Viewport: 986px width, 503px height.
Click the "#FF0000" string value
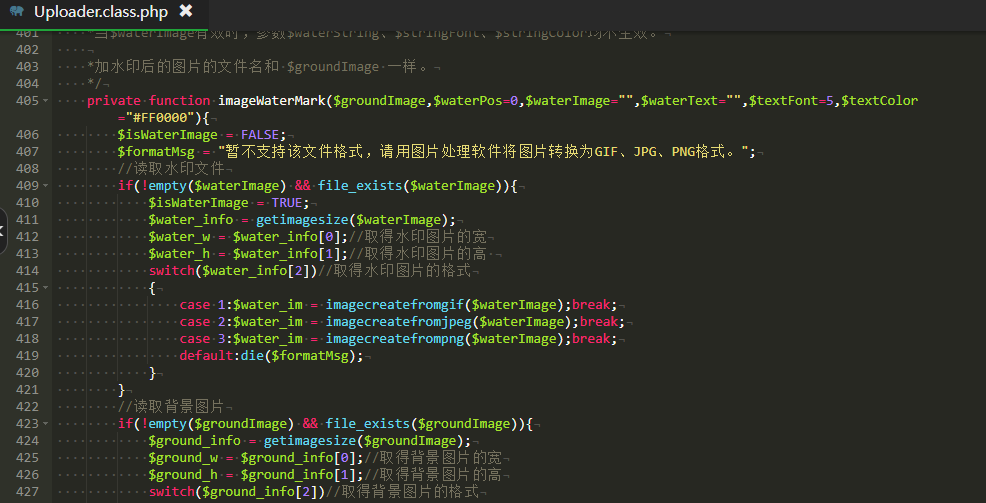[x=160, y=118]
